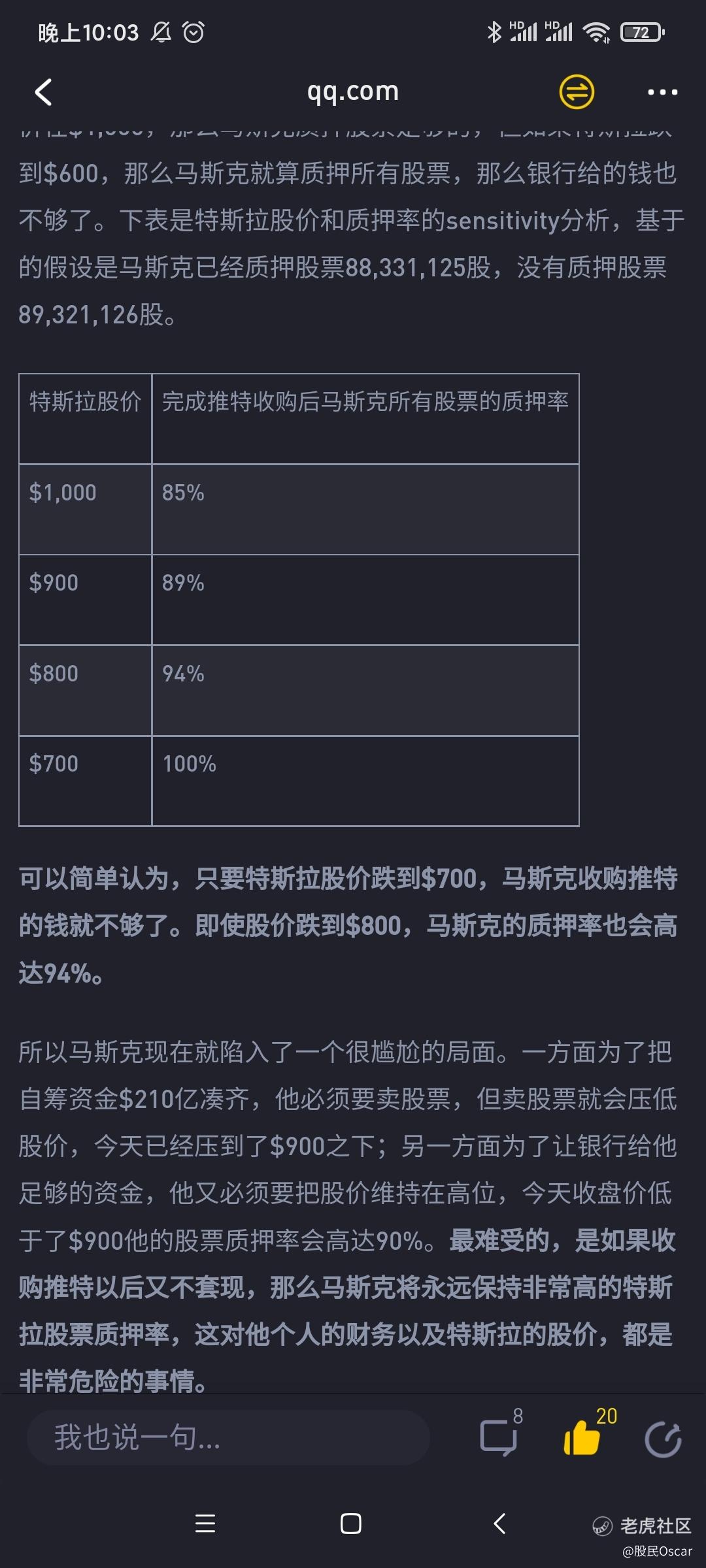
Task: Tap the $800 table row
Action: tap(299, 691)
